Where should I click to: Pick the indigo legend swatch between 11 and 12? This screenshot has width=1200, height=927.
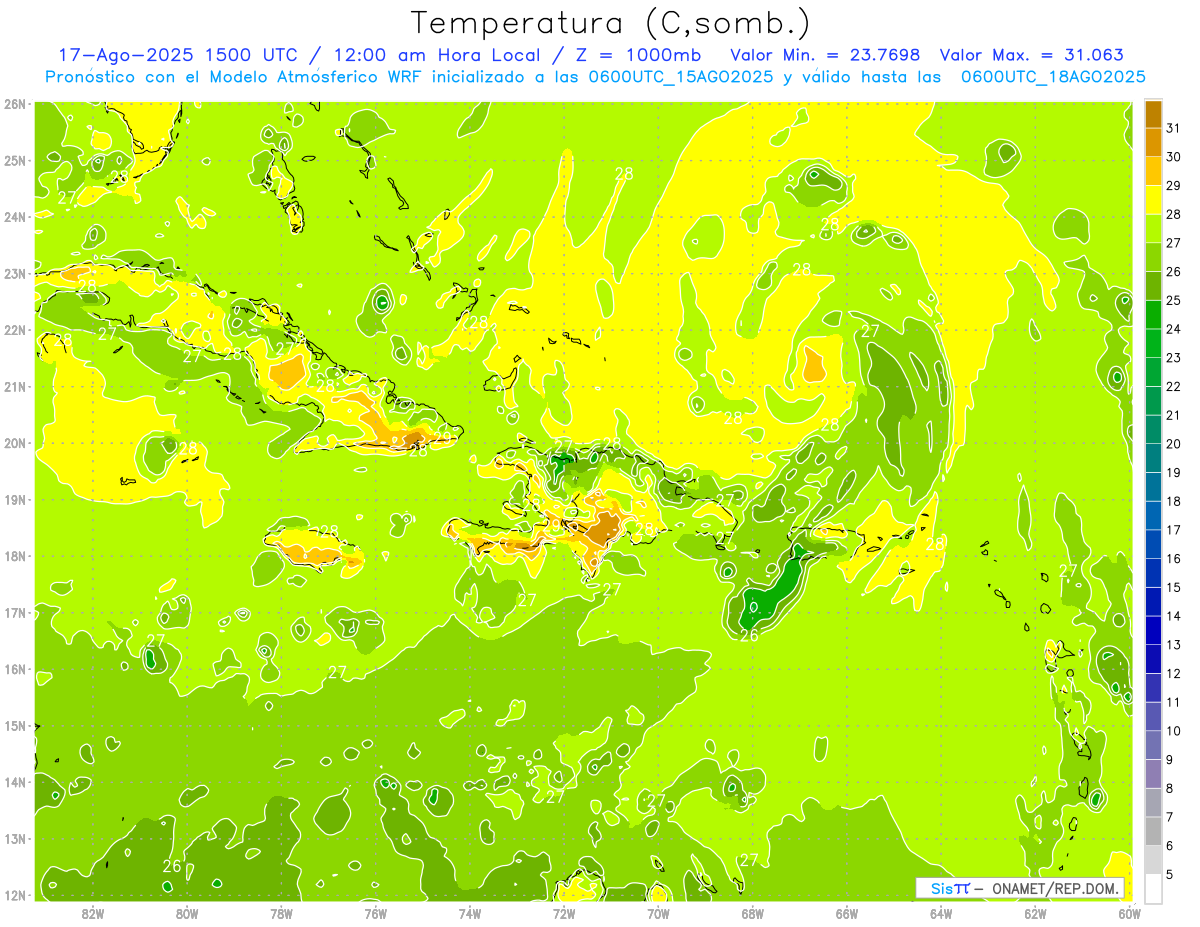(1153, 687)
